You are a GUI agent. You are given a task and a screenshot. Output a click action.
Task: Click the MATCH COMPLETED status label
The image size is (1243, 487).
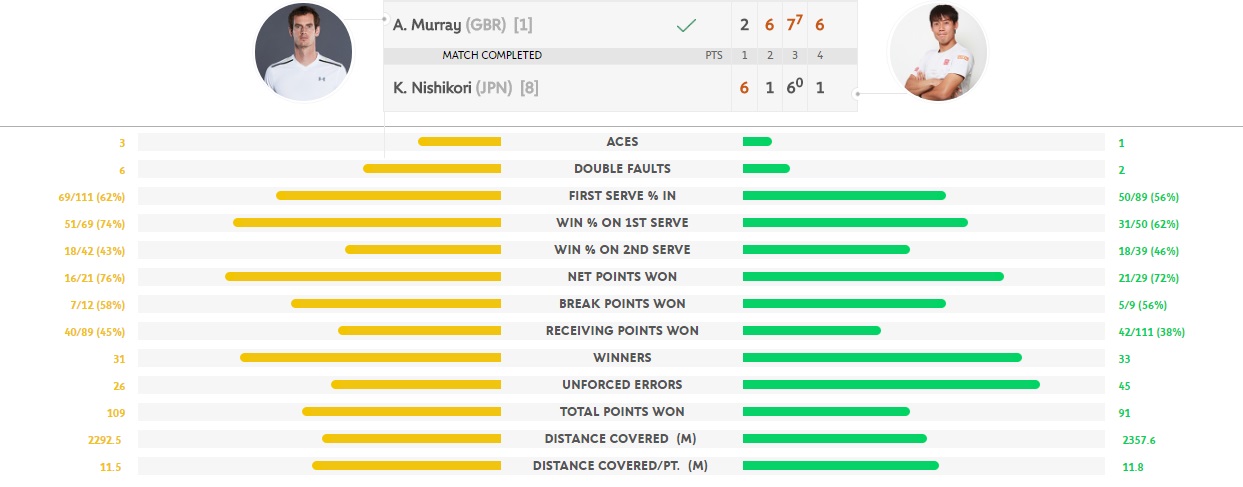492,55
